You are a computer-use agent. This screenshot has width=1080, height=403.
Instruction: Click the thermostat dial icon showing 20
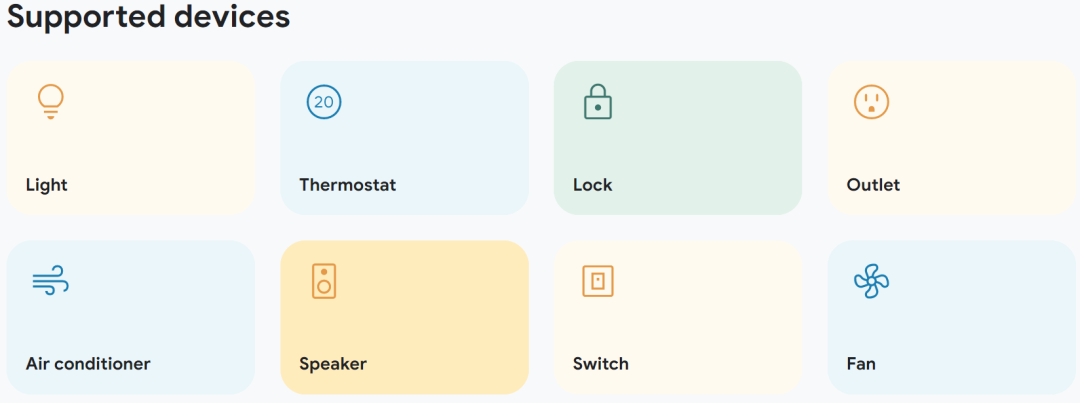[324, 102]
